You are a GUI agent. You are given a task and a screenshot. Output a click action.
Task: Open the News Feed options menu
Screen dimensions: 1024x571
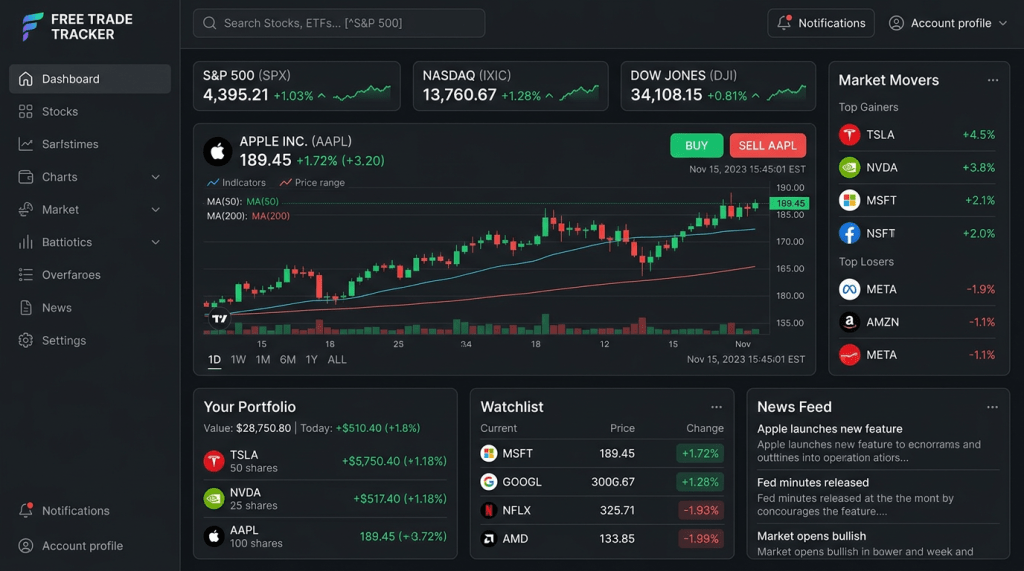pyautogui.click(x=992, y=407)
